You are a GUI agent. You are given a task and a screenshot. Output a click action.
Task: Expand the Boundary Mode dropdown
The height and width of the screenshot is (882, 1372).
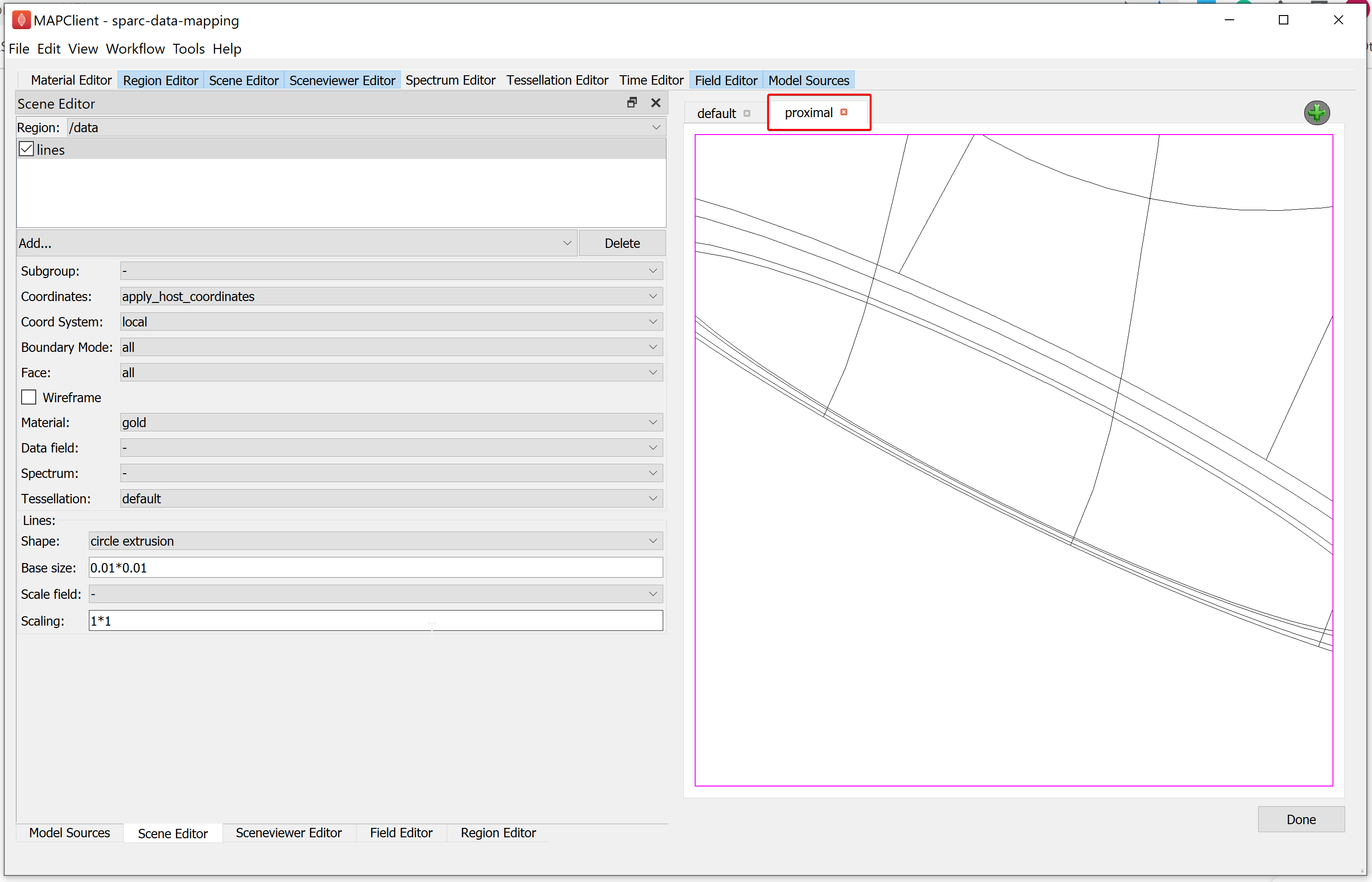tap(392, 347)
